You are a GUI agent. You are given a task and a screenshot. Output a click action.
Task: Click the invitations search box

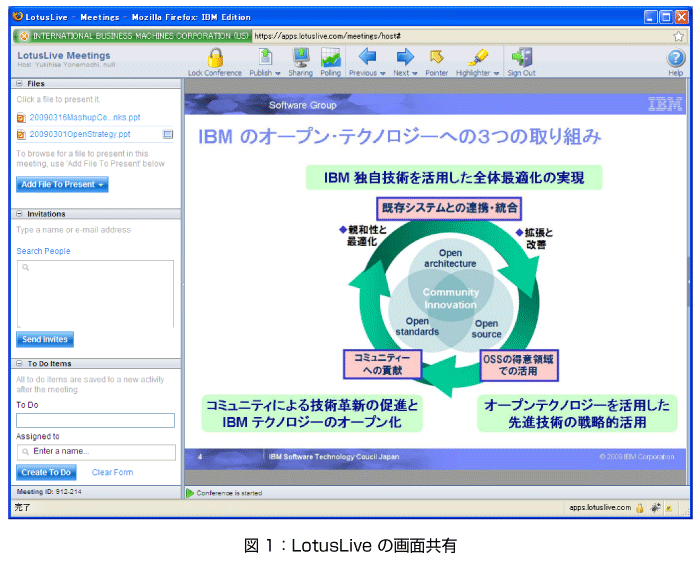(x=96, y=294)
